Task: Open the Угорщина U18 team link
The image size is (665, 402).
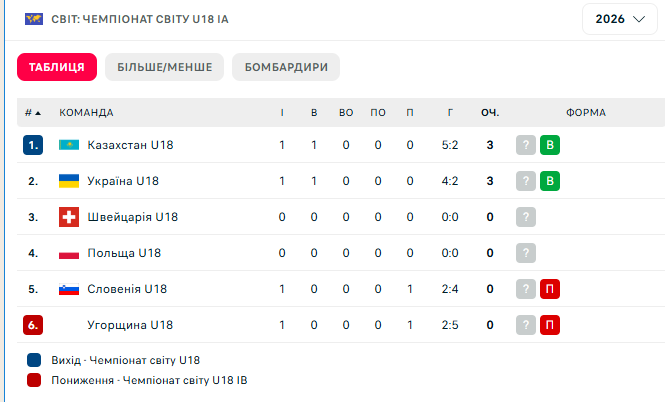Action: tap(130, 325)
